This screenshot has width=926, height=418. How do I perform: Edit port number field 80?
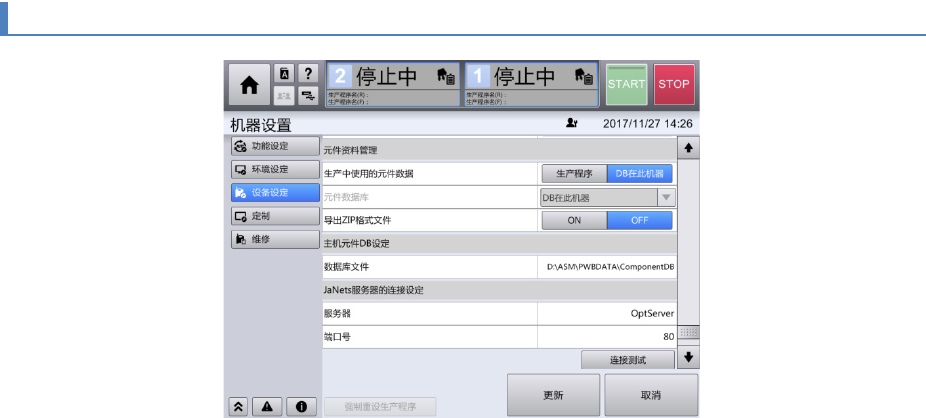click(607, 337)
